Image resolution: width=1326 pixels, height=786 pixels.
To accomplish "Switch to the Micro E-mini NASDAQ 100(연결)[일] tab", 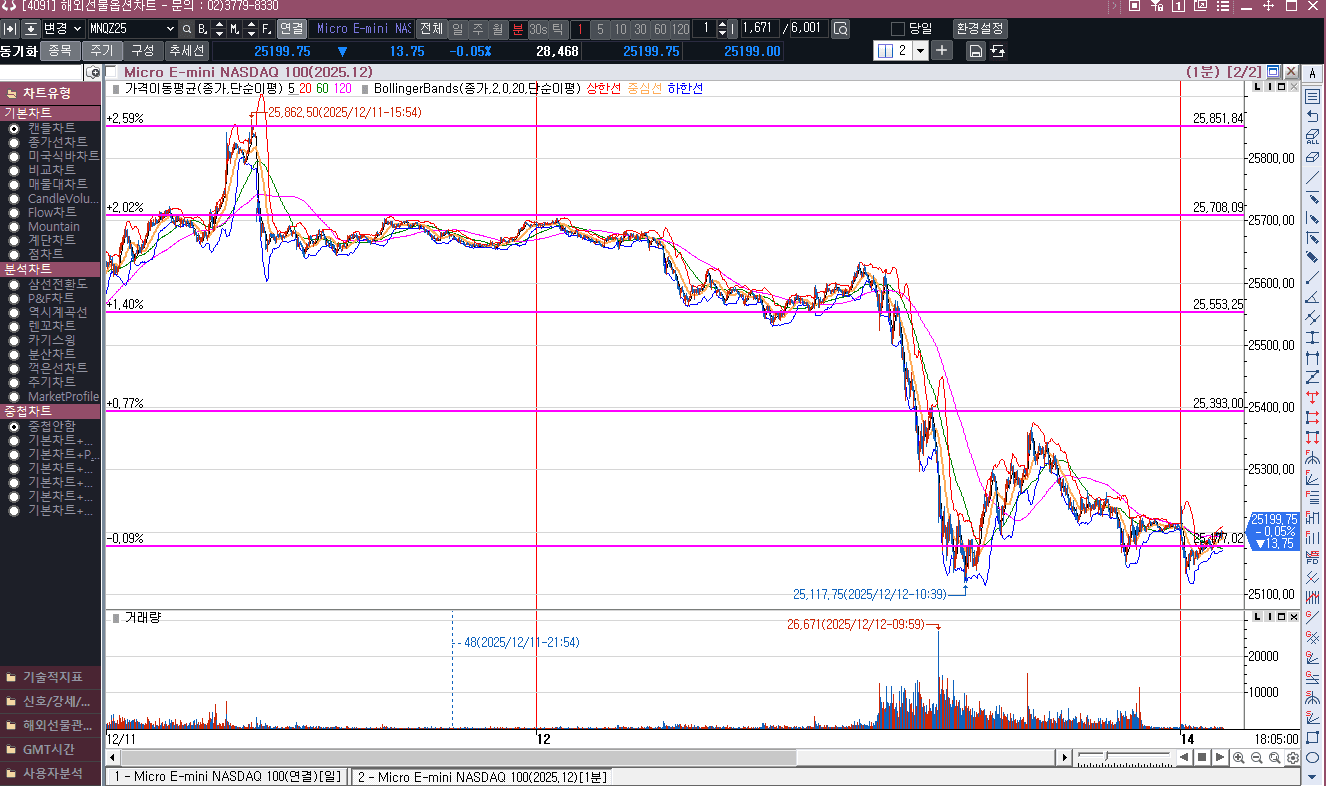I will tap(226, 776).
